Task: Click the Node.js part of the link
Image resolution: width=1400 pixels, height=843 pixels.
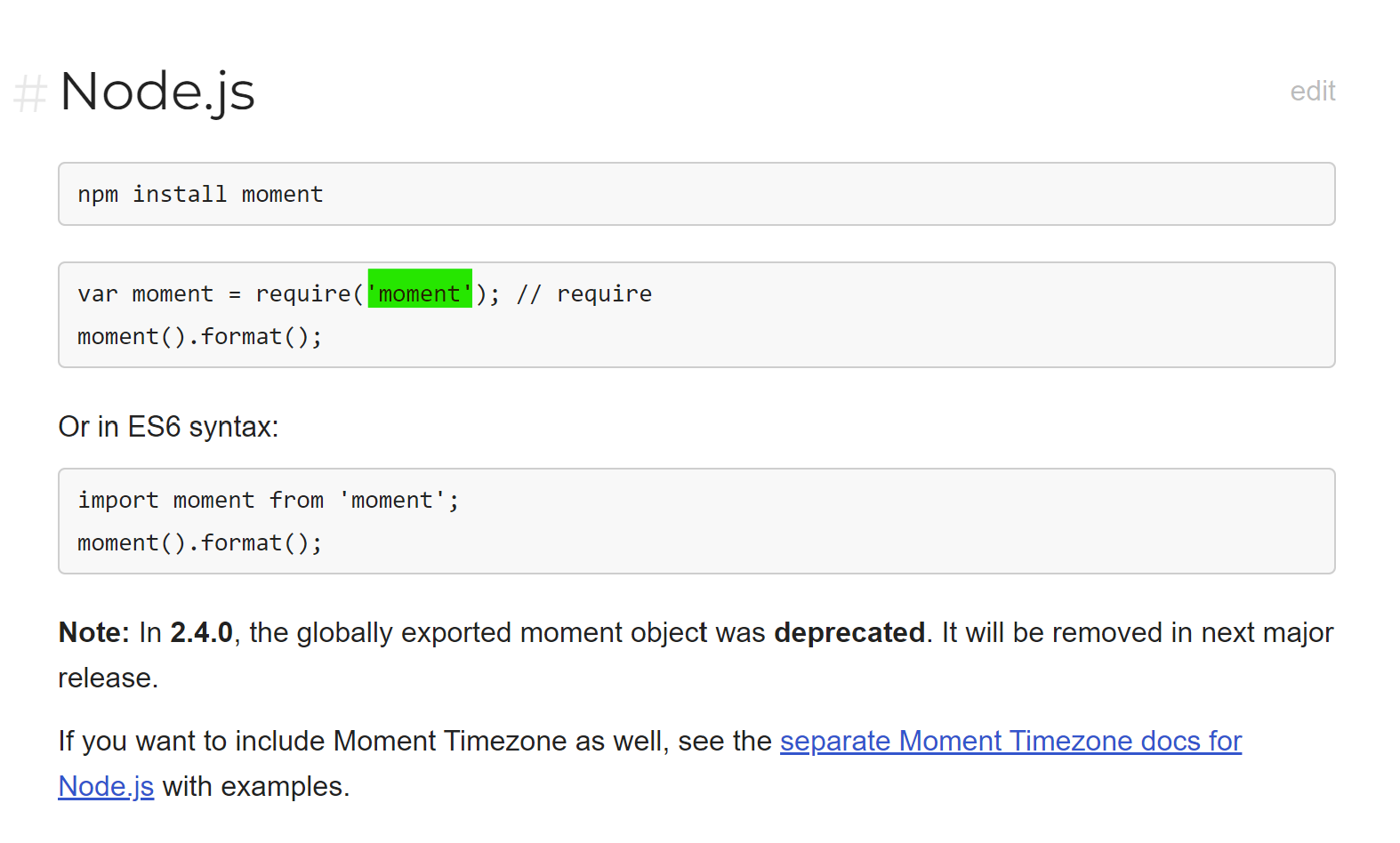Action: (x=106, y=786)
